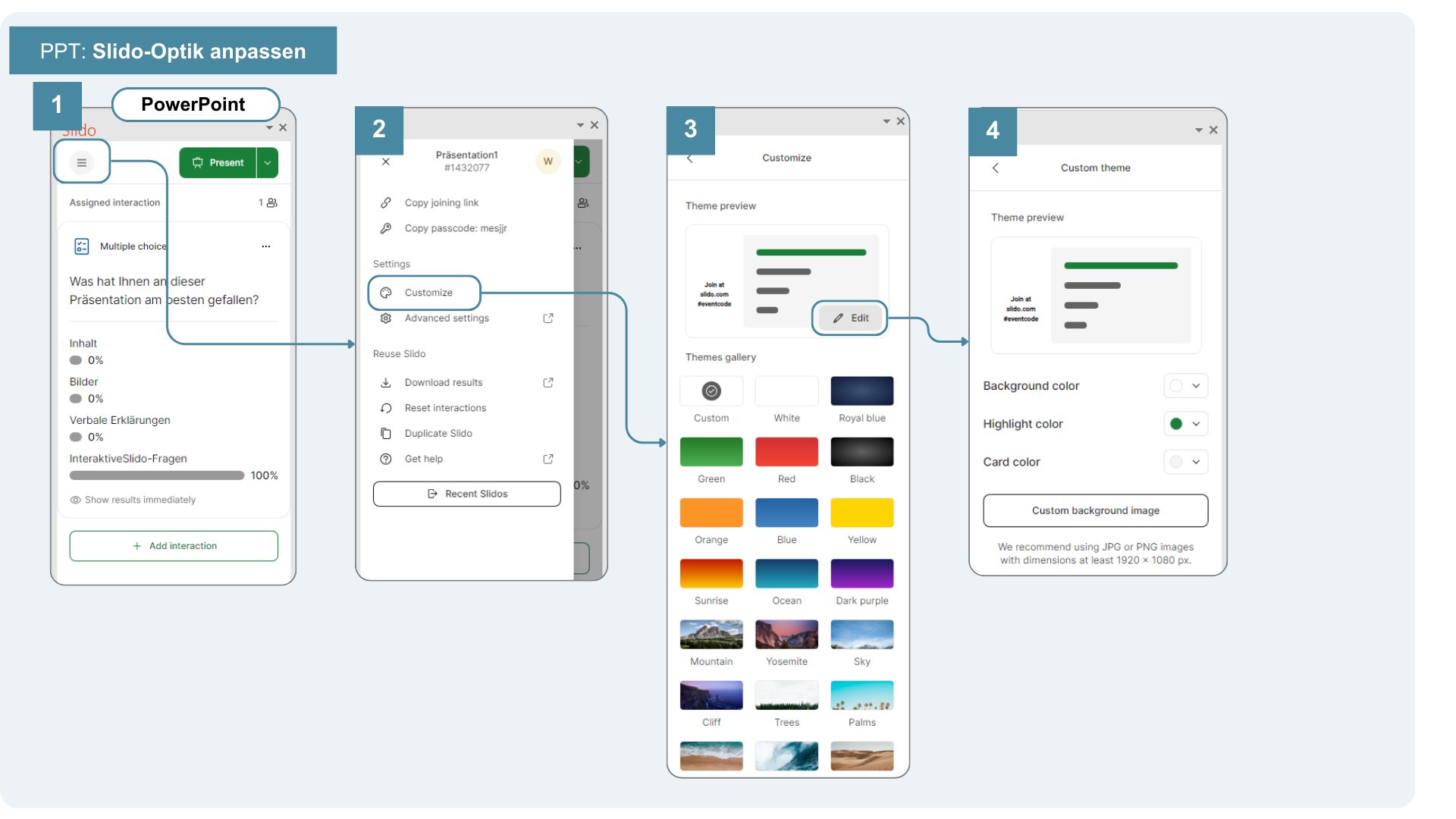Go back from Custom theme panel
Viewport: 1456px width, 819px height.
[x=996, y=168]
